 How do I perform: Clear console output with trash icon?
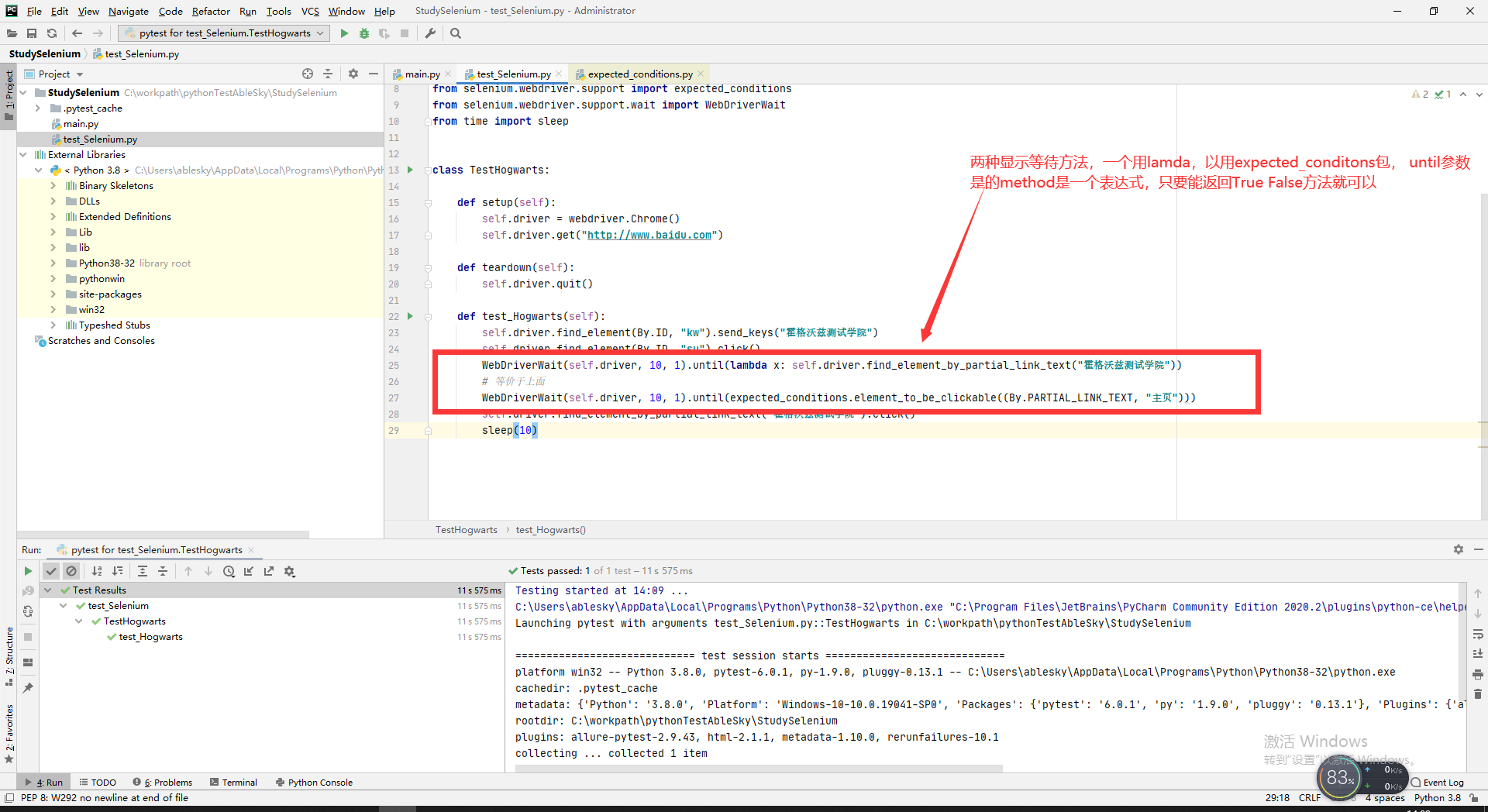1478,694
